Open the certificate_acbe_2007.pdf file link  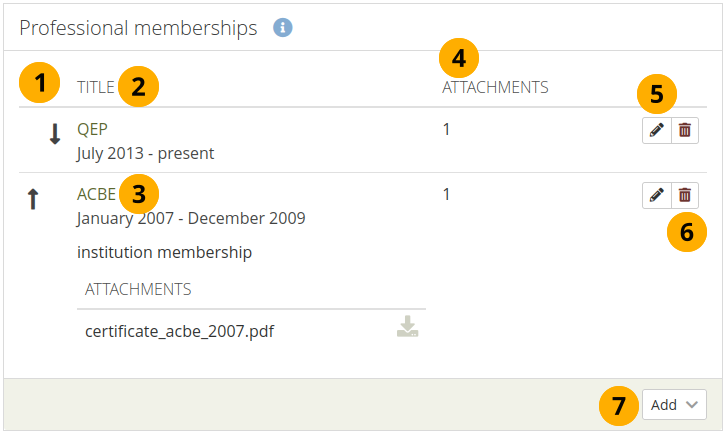point(179,332)
